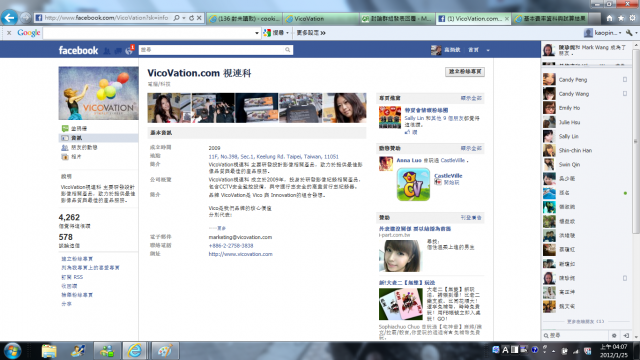Close the Google toolbar with its X
Screen dimensions: 640x360
point(9,33)
